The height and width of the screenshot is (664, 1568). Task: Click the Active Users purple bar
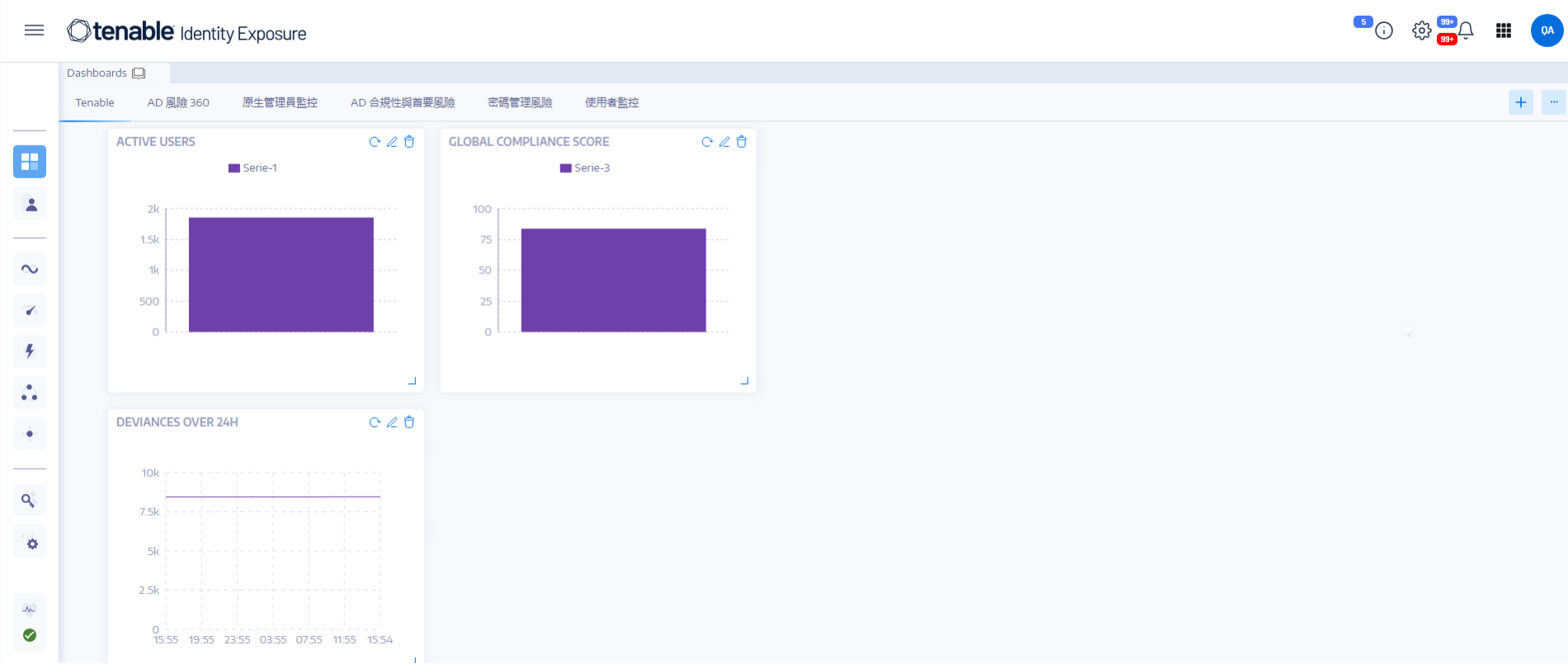pos(281,275)
